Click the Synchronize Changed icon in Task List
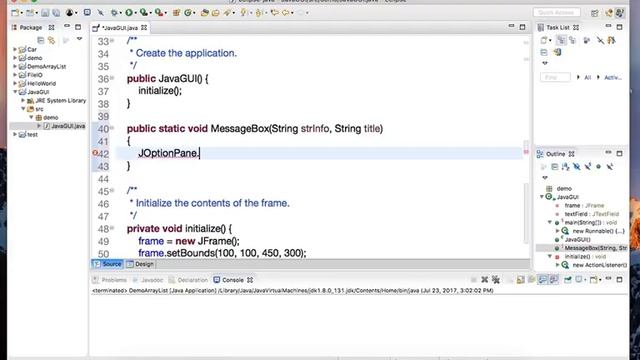Screen dimensions: 640x360 pyautogui.click(x=557, y=52)
